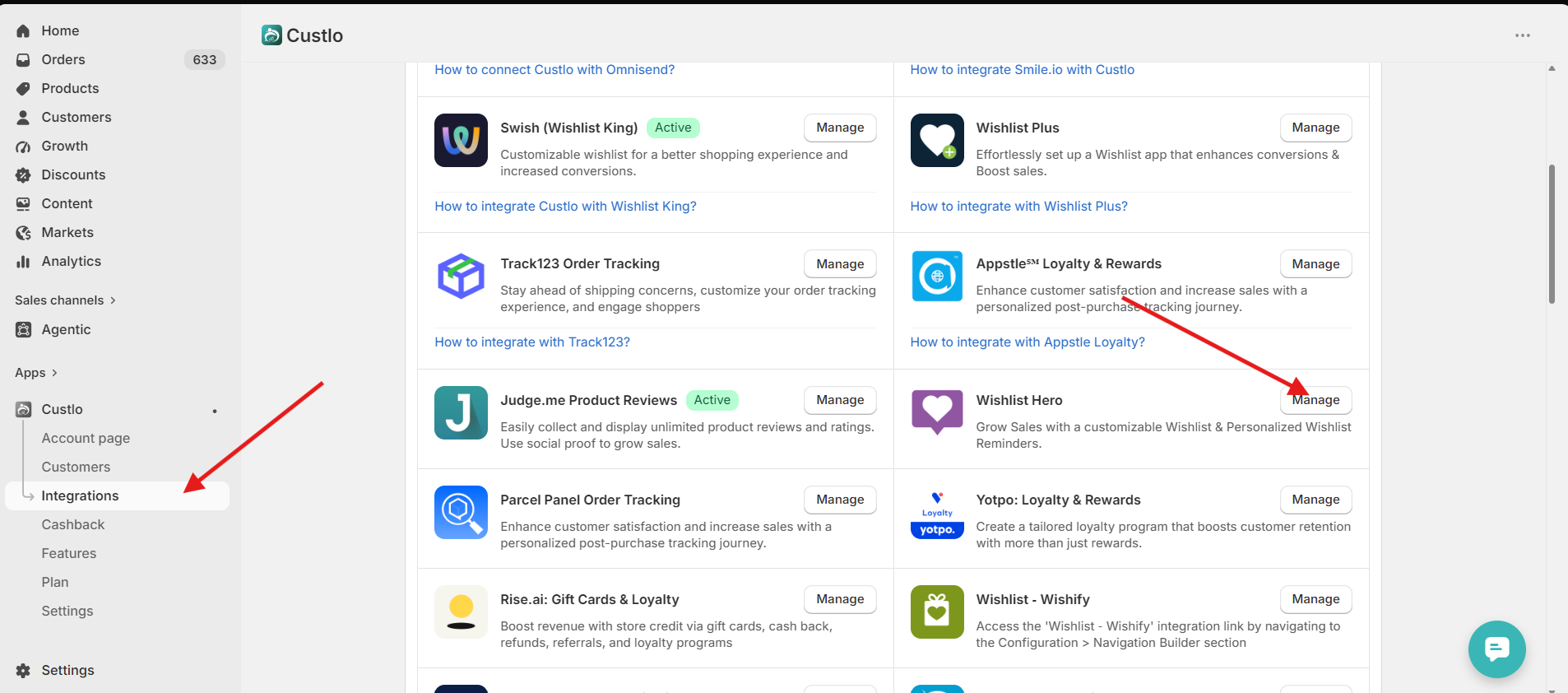Image resolution: width=1568 pixels, height=693 pixels.
Task: Manage Yotpo: Loyalty & Rewards integration
Action: coord(1315,500)
